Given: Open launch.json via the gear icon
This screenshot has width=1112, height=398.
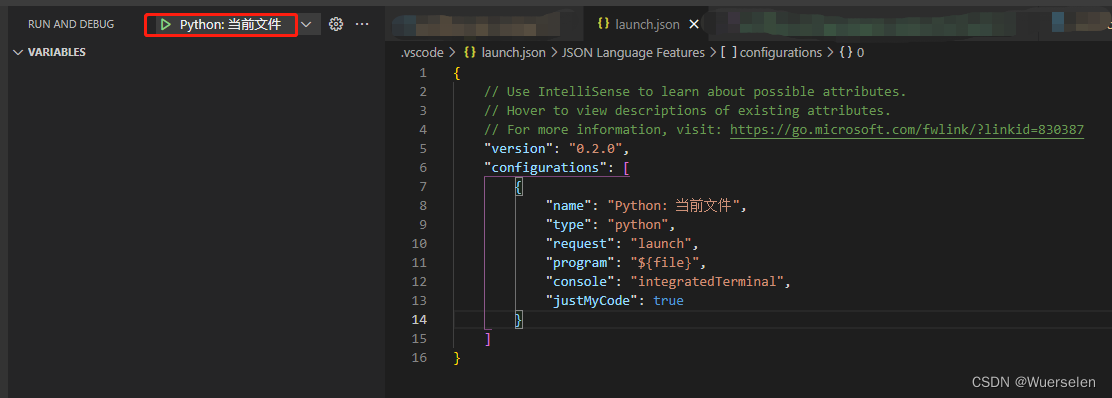Looking at the screenshot, I should pyautogui.click(x=336, y=24).
